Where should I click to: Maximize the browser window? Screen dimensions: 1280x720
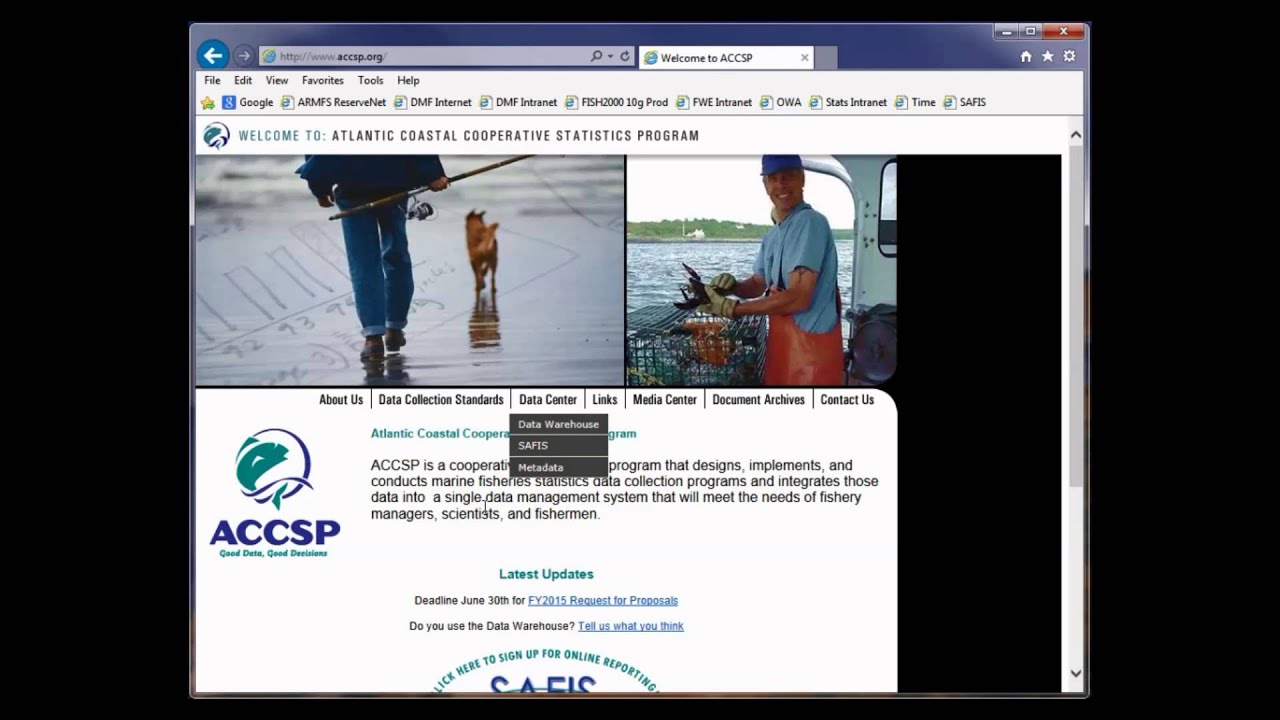(1030, 31)
